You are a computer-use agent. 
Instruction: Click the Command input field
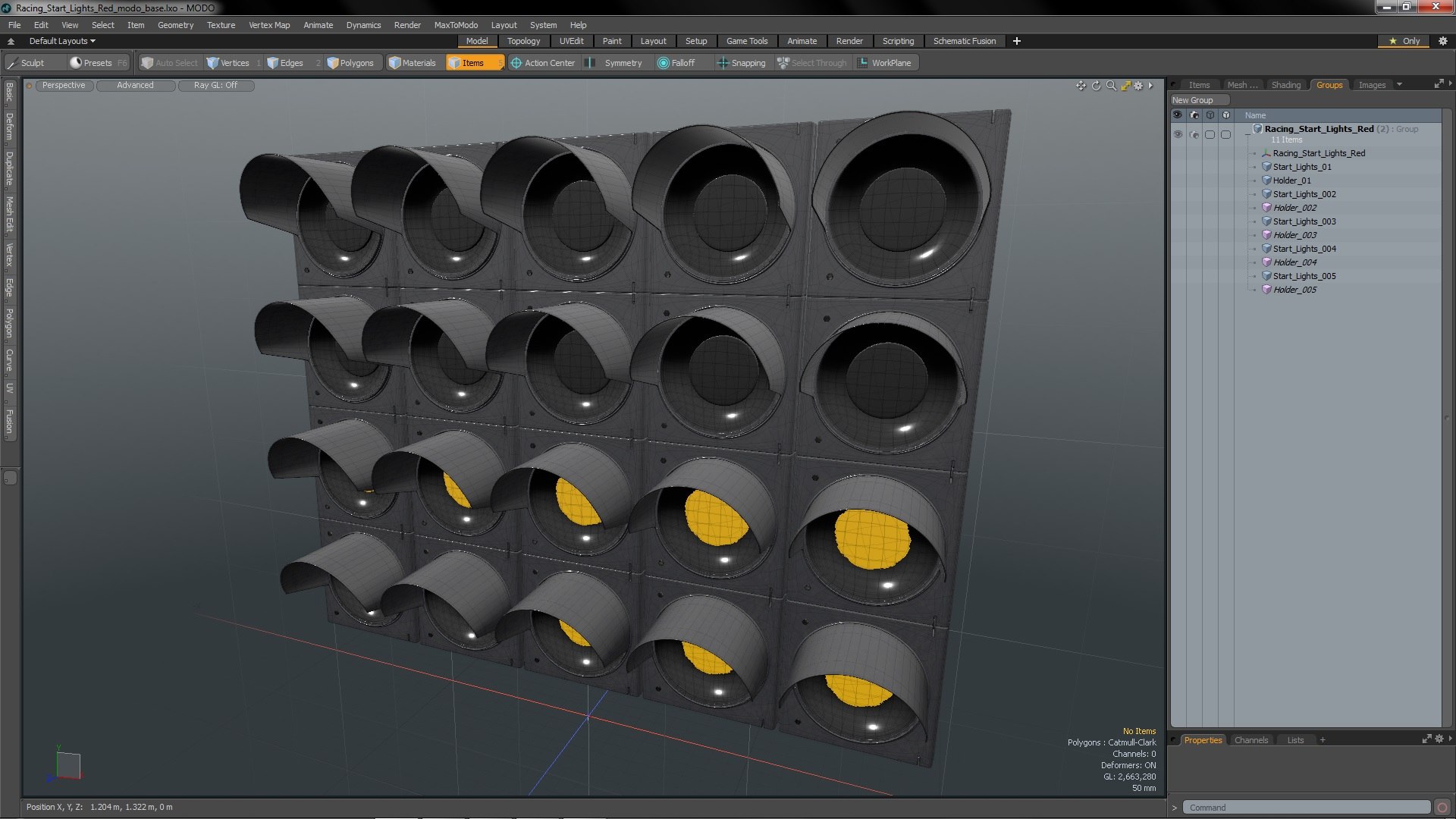(x=1308, y=807)
